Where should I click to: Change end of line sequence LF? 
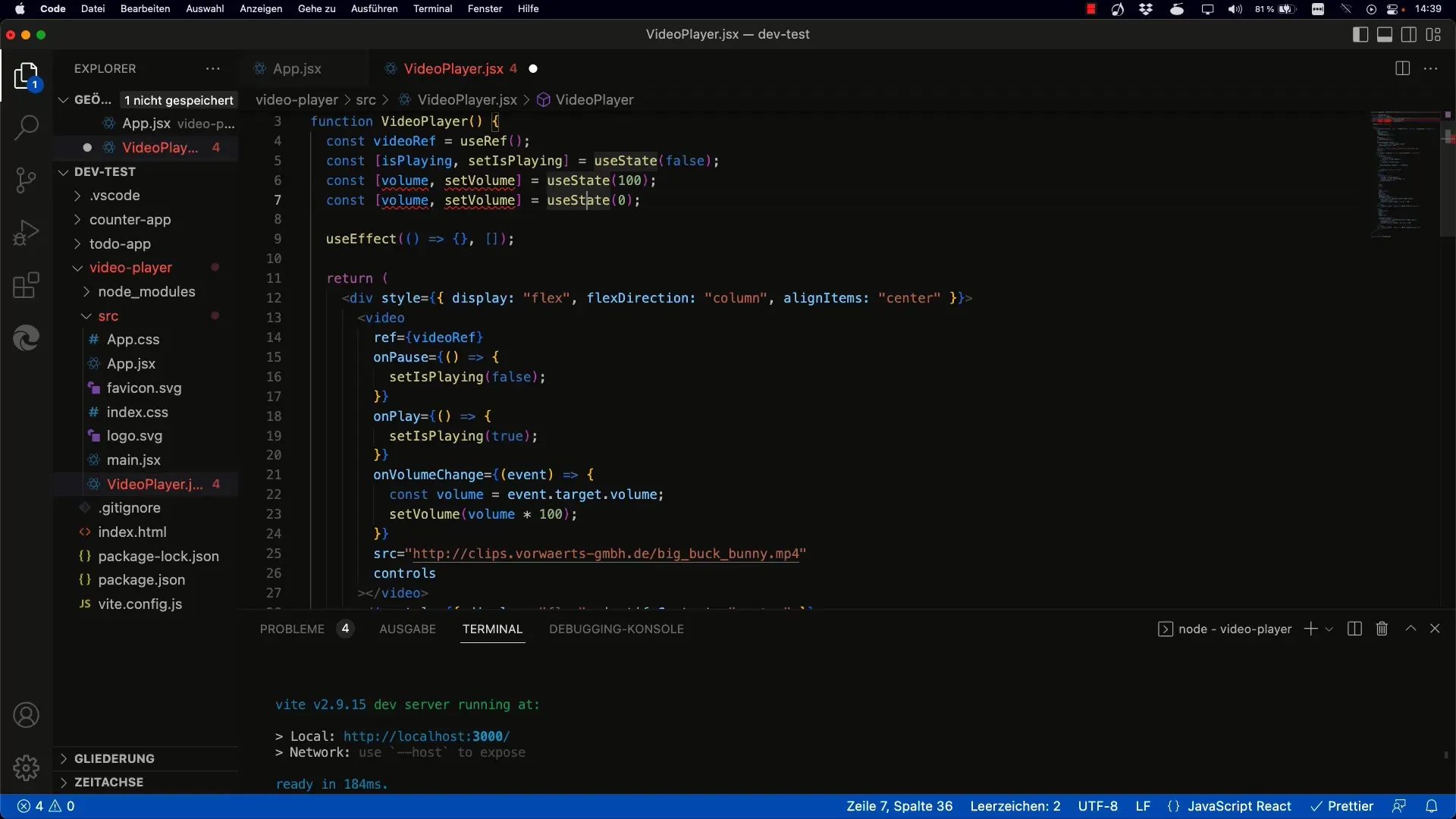coord(1143,806)
